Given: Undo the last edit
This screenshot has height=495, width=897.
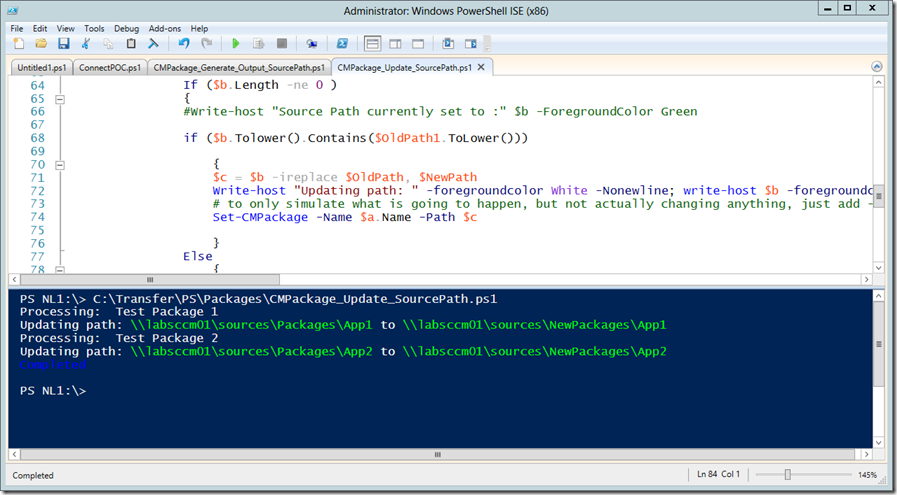Looking at the screenshot, I should (184, 43).
